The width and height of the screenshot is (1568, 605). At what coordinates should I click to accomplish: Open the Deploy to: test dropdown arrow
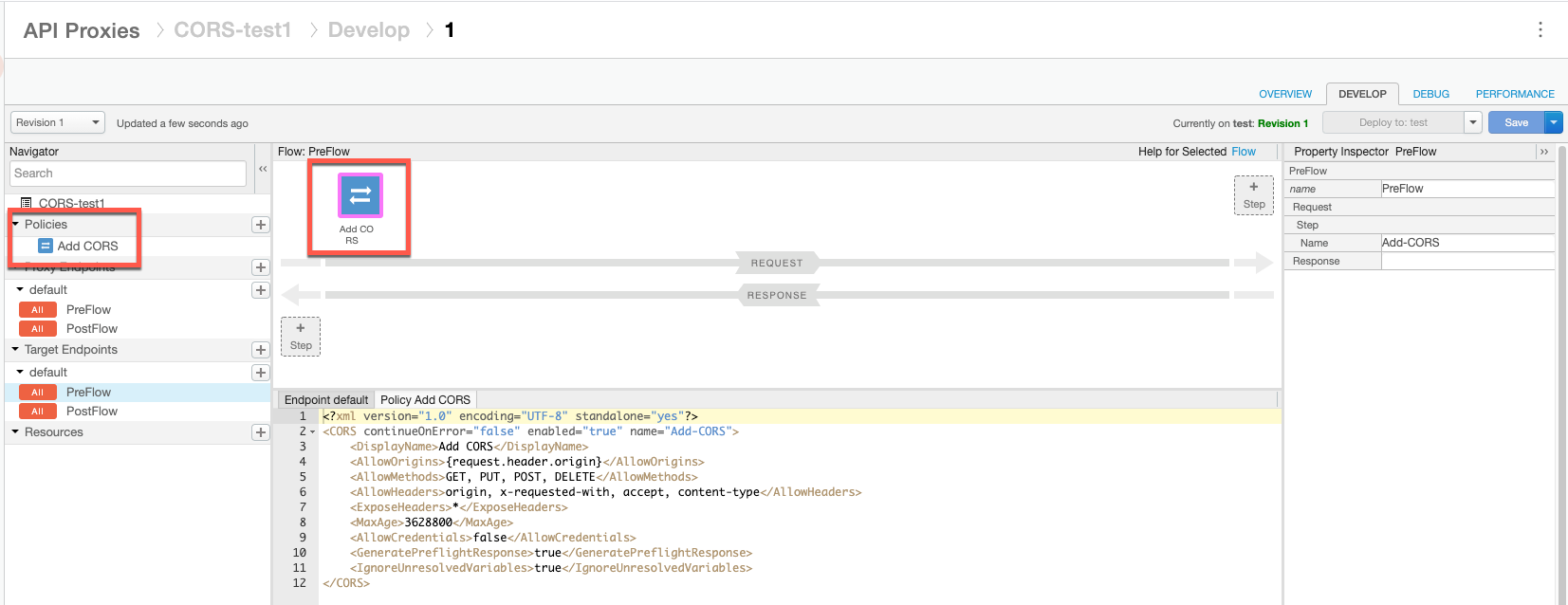point(1473,122)
